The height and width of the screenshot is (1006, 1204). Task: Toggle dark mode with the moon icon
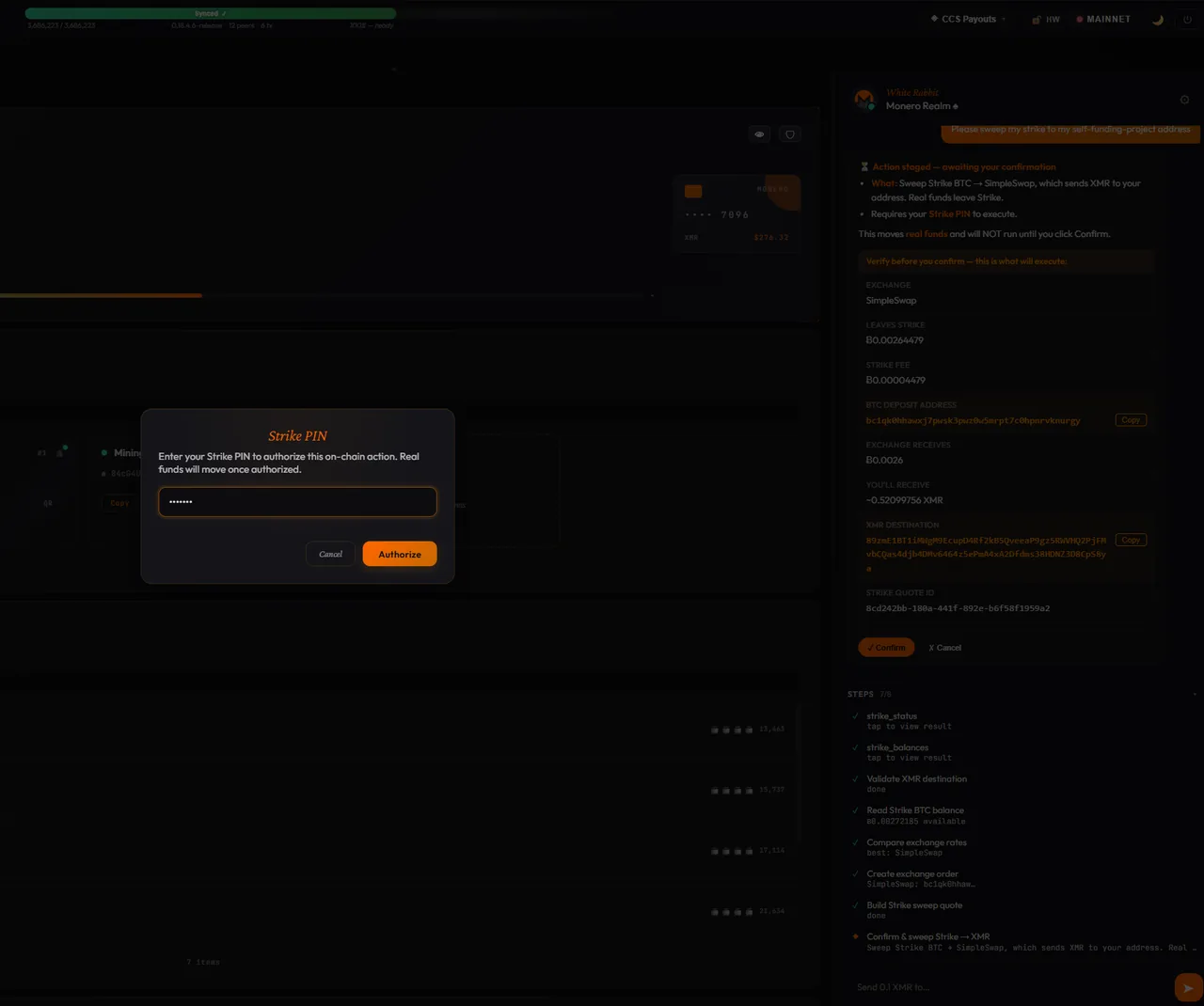point(1158,20)
